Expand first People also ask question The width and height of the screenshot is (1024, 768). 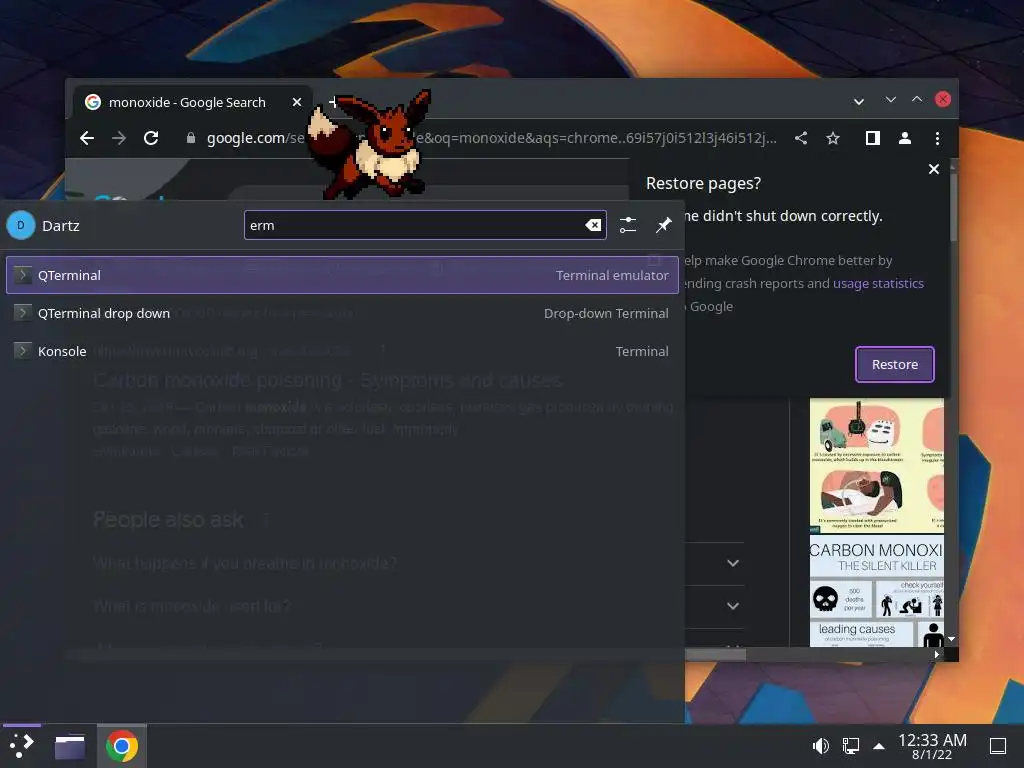[733, 563]
